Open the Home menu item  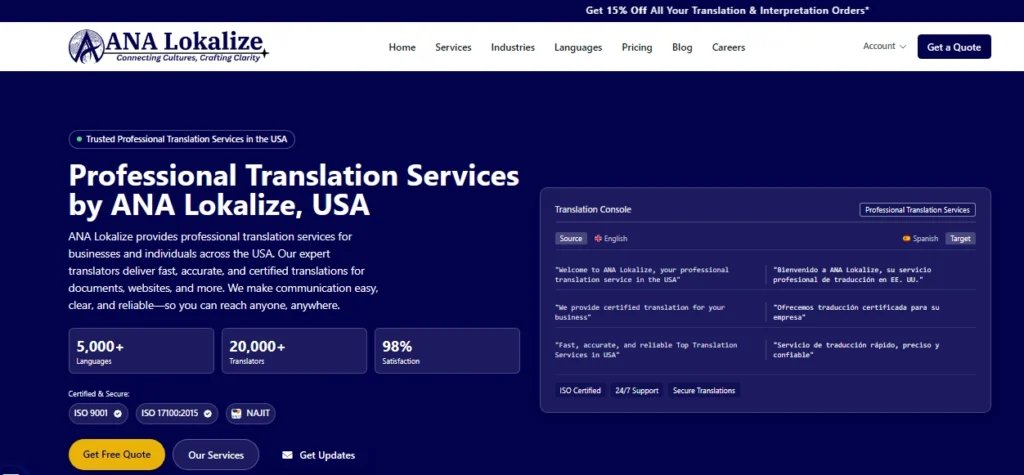402,47
